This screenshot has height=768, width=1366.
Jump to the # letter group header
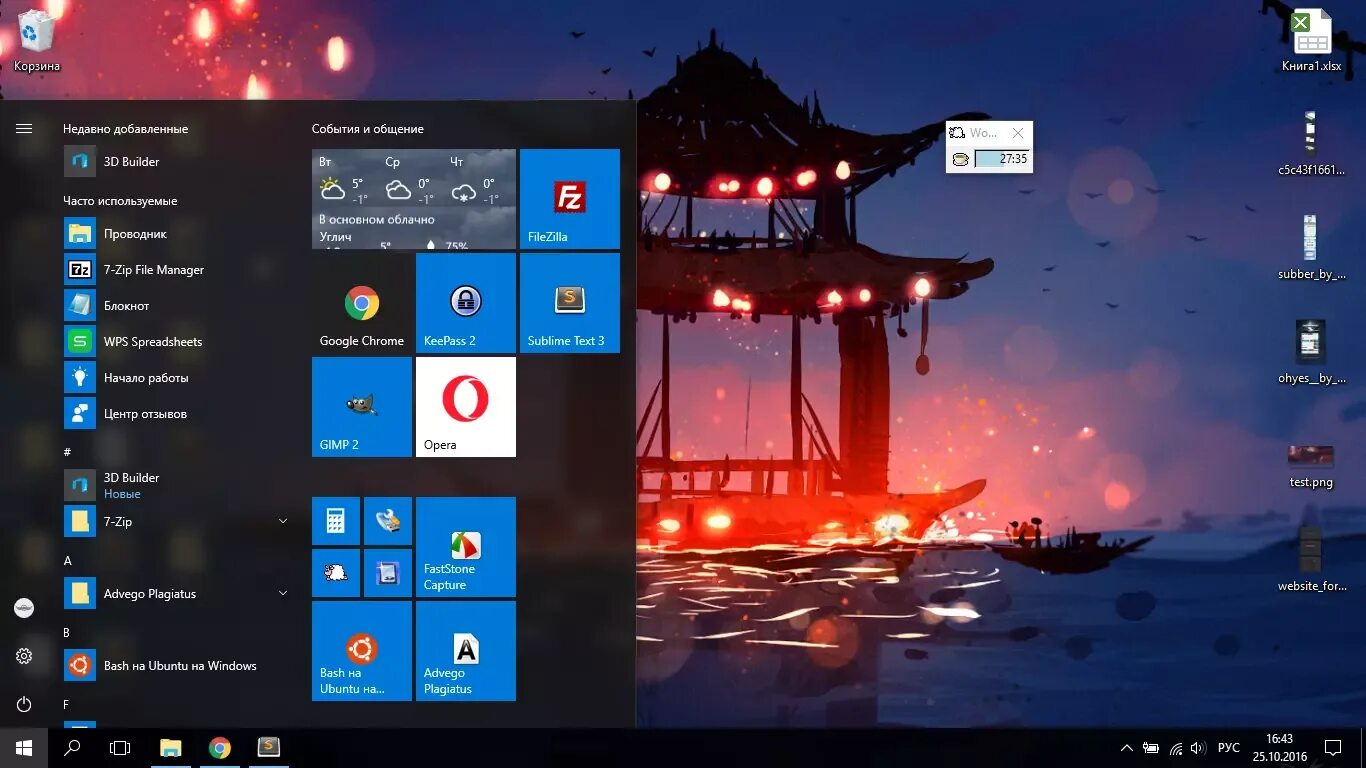68,452
